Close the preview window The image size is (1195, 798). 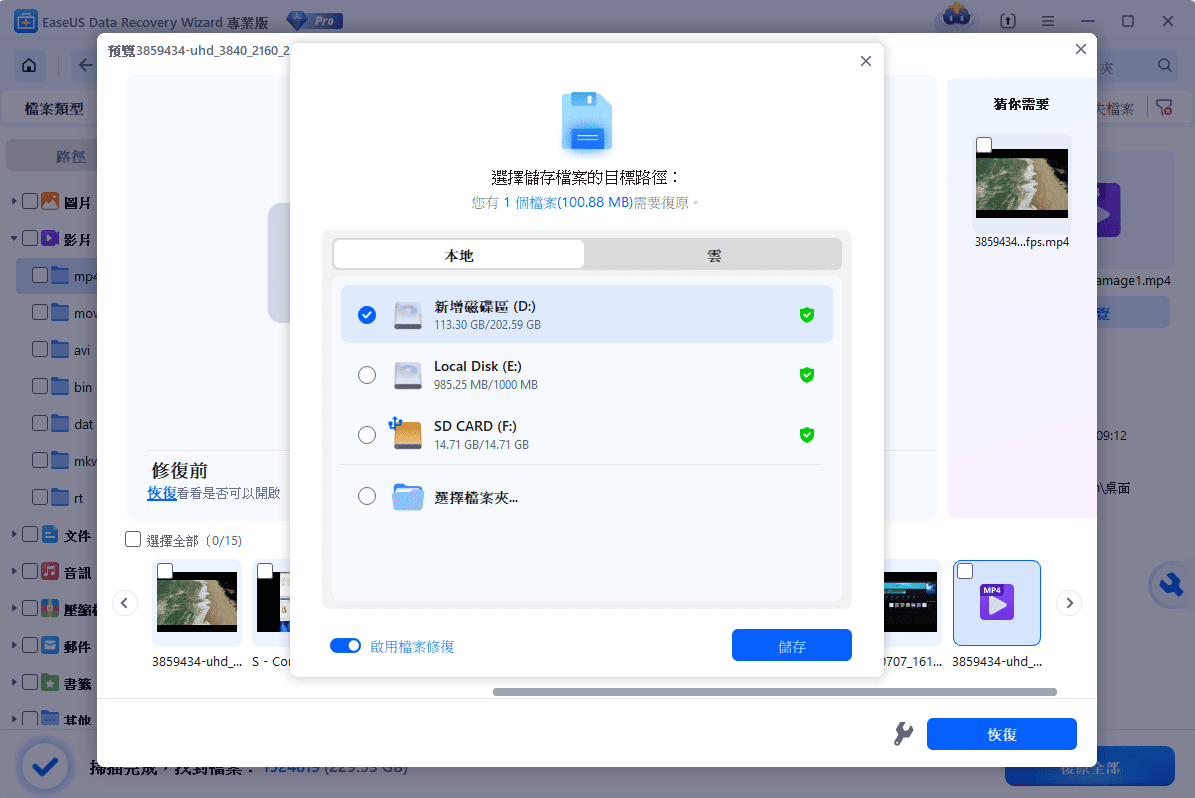point(1081,49)
